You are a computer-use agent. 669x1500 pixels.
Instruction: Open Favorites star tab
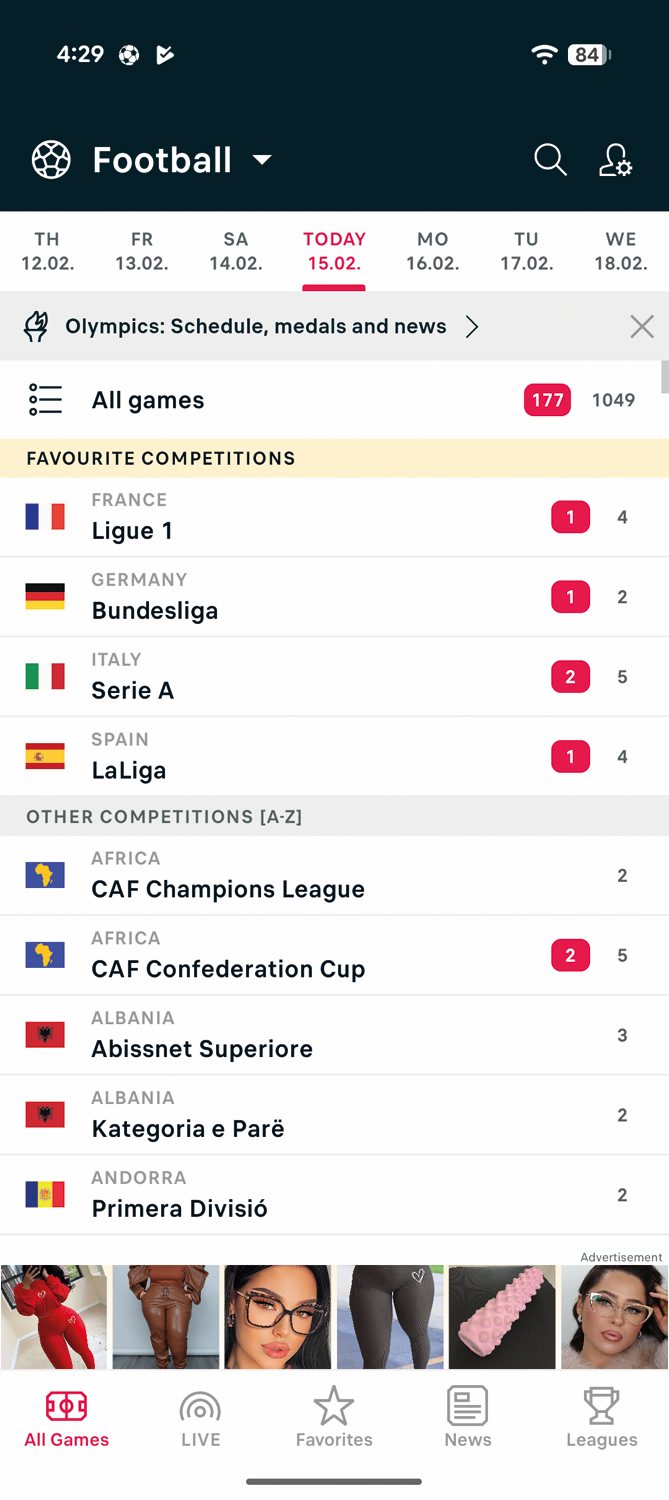point(334,1407)
